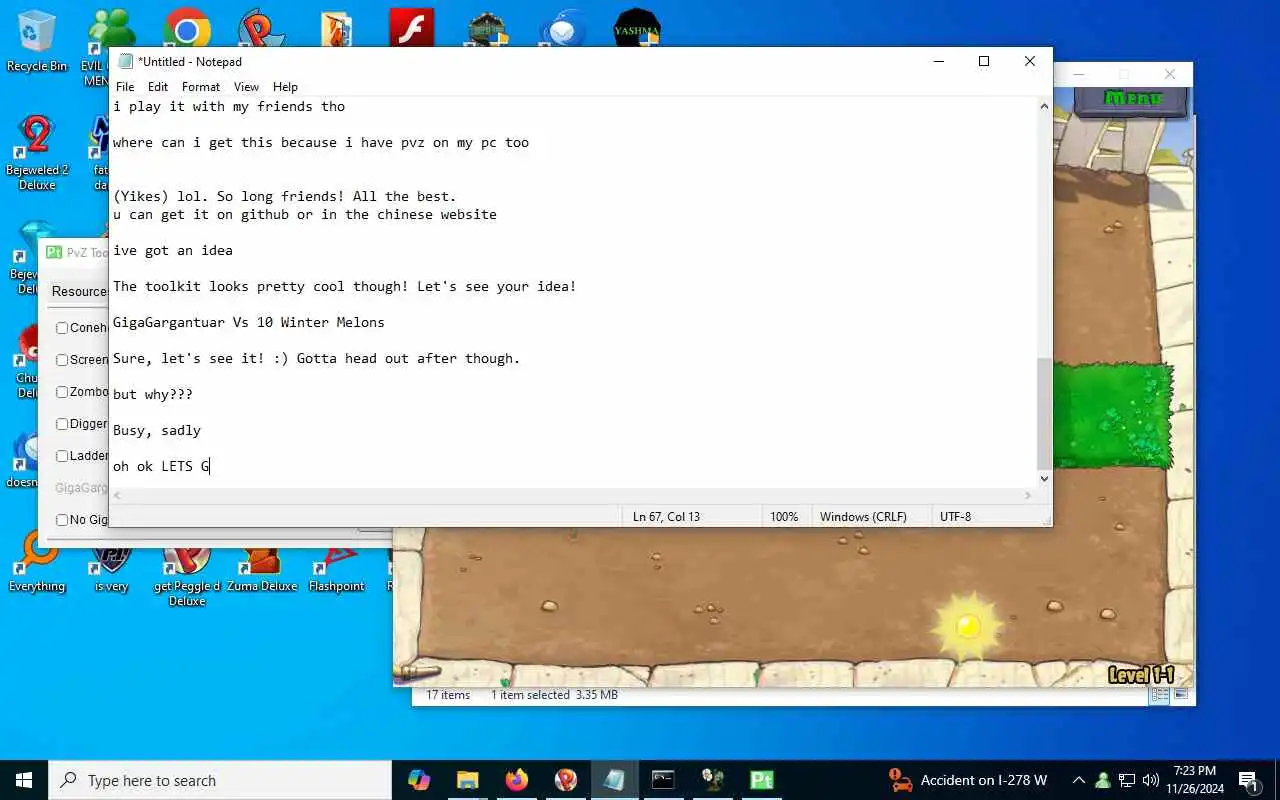Image resolution: width=1280 pixels, height=800 pixels.
Task: Toggle the 'No Gig' checkbox in PvZ Toolkit
Action: point(62,520)
